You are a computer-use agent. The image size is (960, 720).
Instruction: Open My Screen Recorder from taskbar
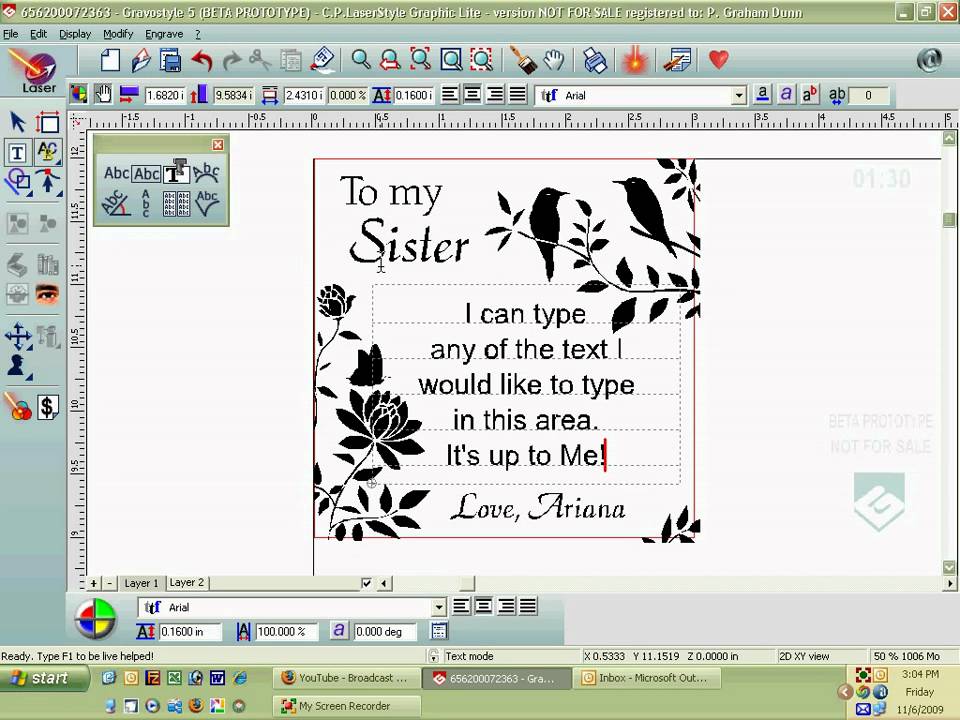pos(346,706)
